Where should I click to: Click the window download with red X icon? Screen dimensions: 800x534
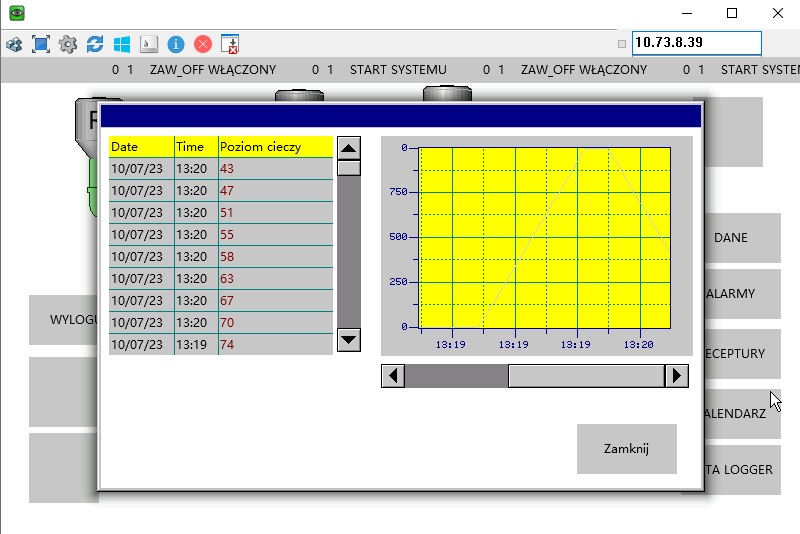(x=230, y=44)
